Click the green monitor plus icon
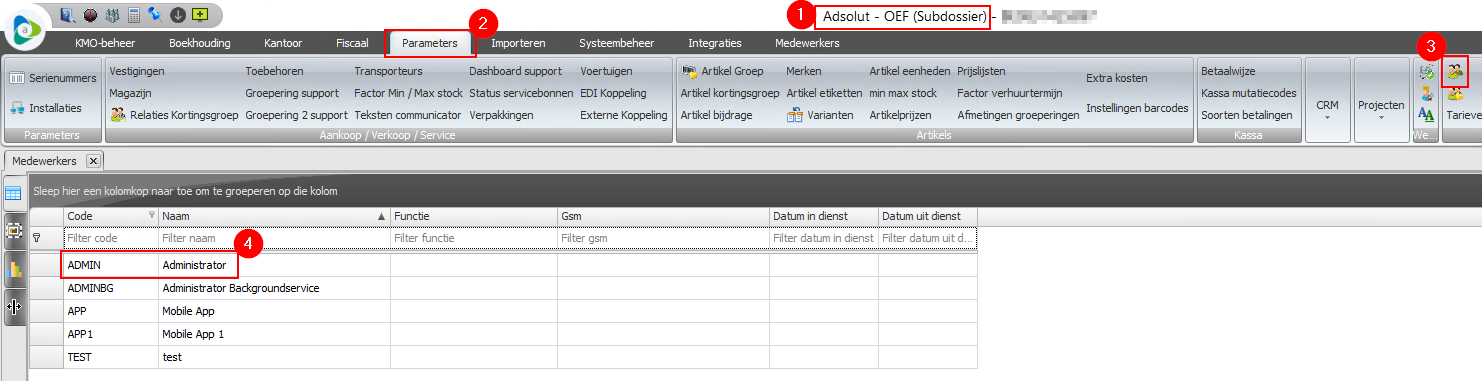This screenshot has width=1482, height=381. pyautogui.click(x=199, y=15)
